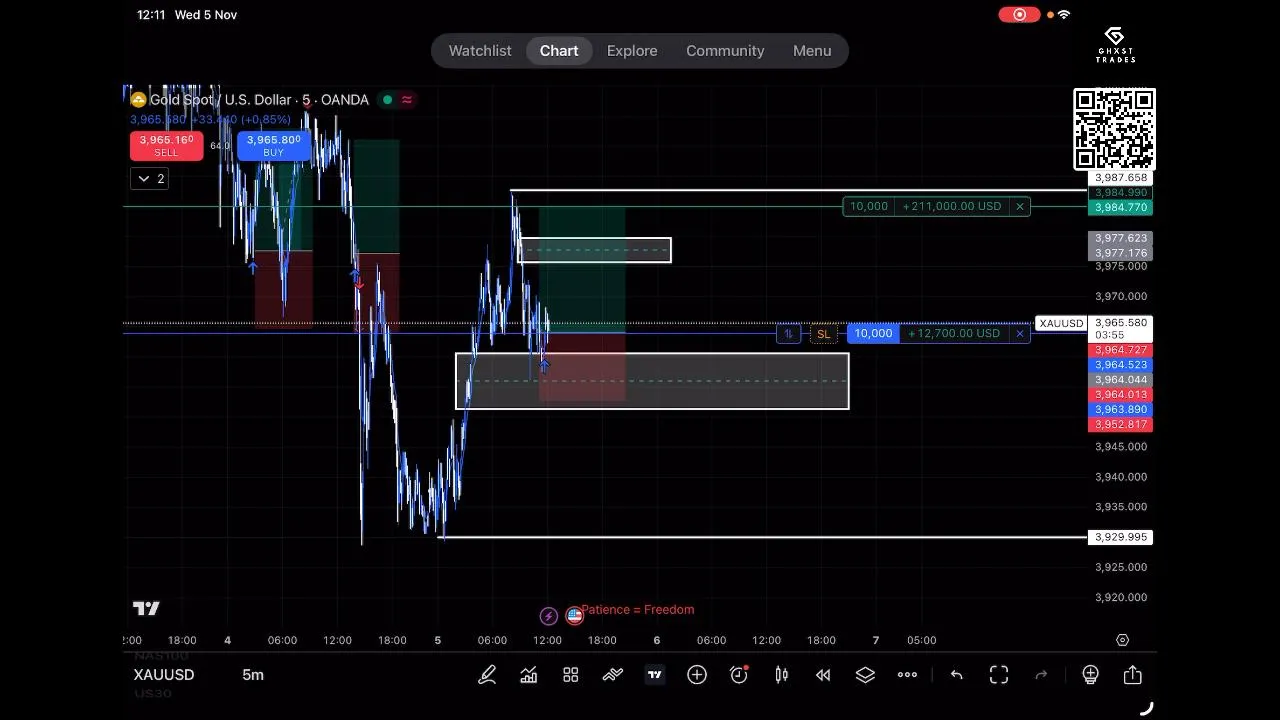Open the alarm clock alerts icon
The height and width of the screenshot is (720, 1280).
coord(739,675)
